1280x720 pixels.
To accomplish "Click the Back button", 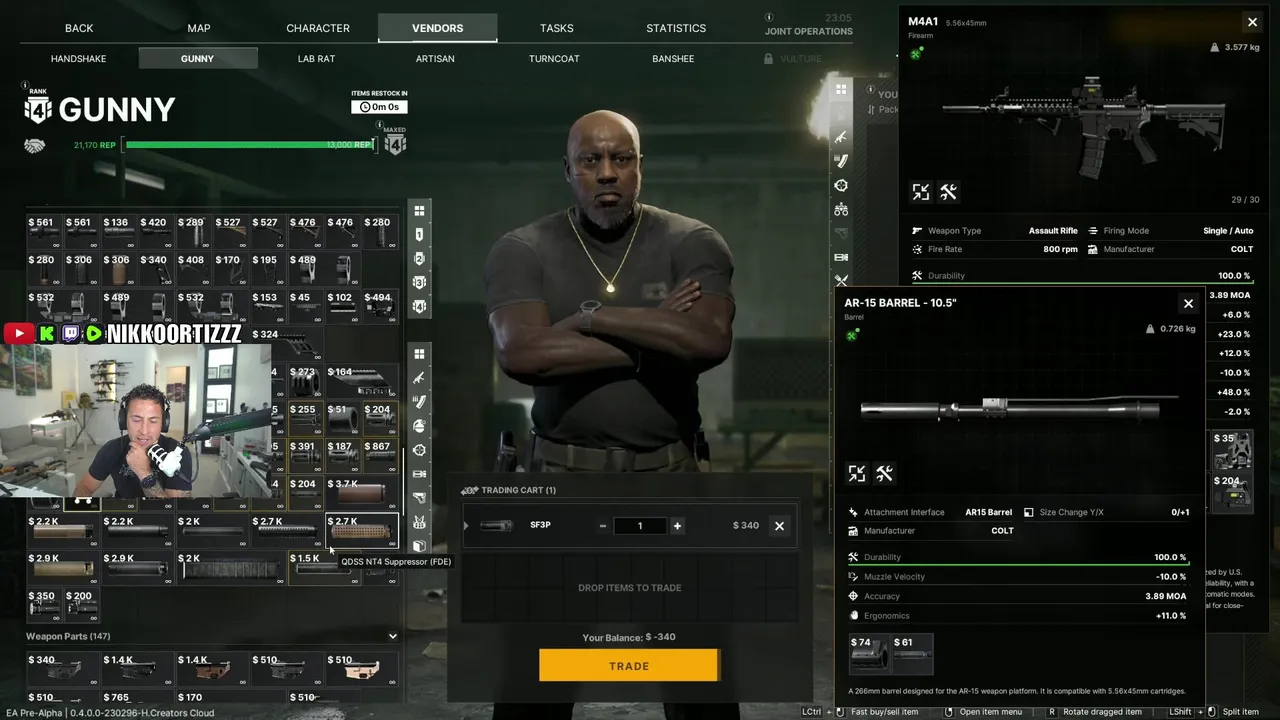I will [x=79, y=28].
